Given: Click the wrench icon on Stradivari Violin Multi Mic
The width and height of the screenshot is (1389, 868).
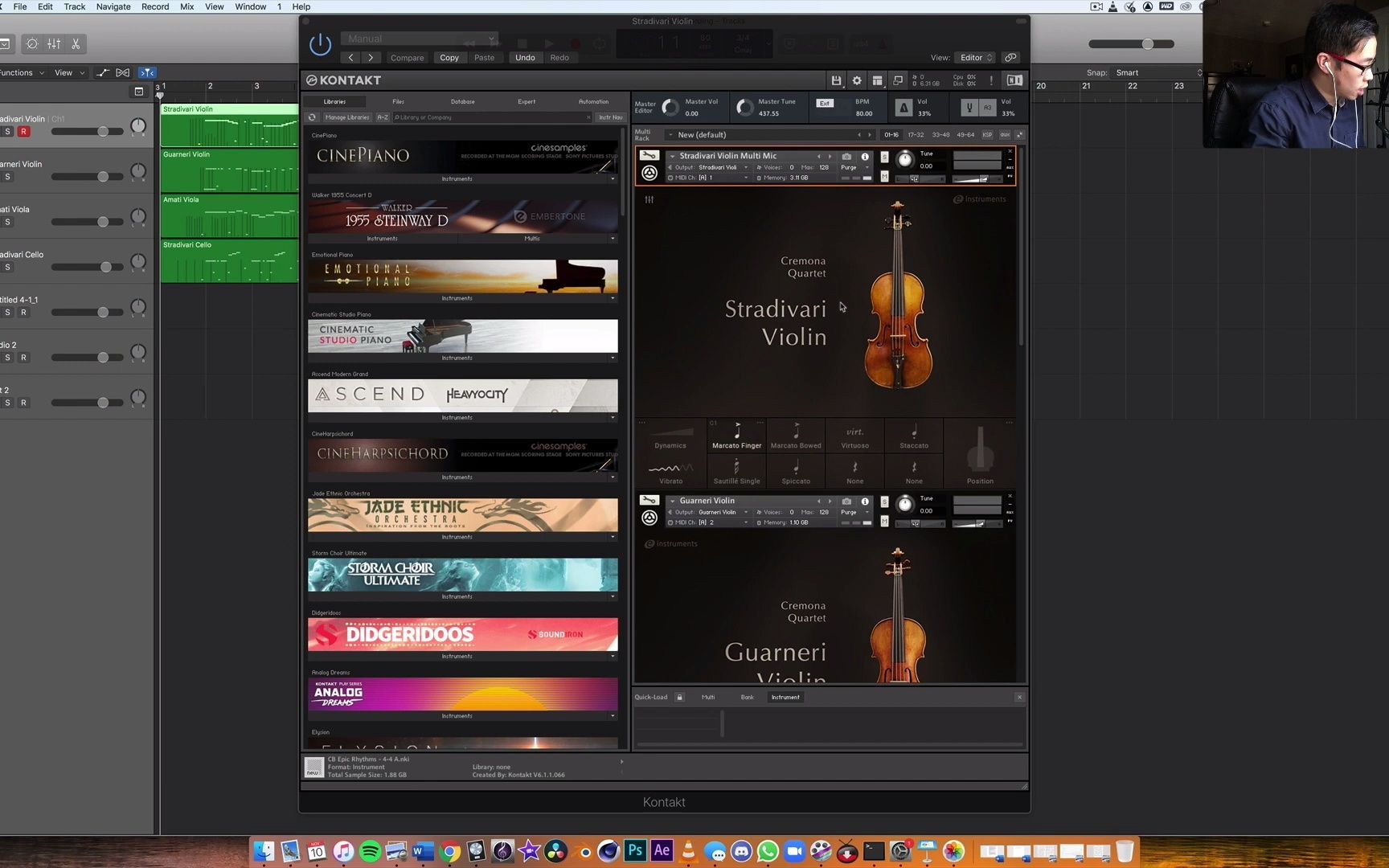Looking at the screenshot, I should (x=649, y=156).
